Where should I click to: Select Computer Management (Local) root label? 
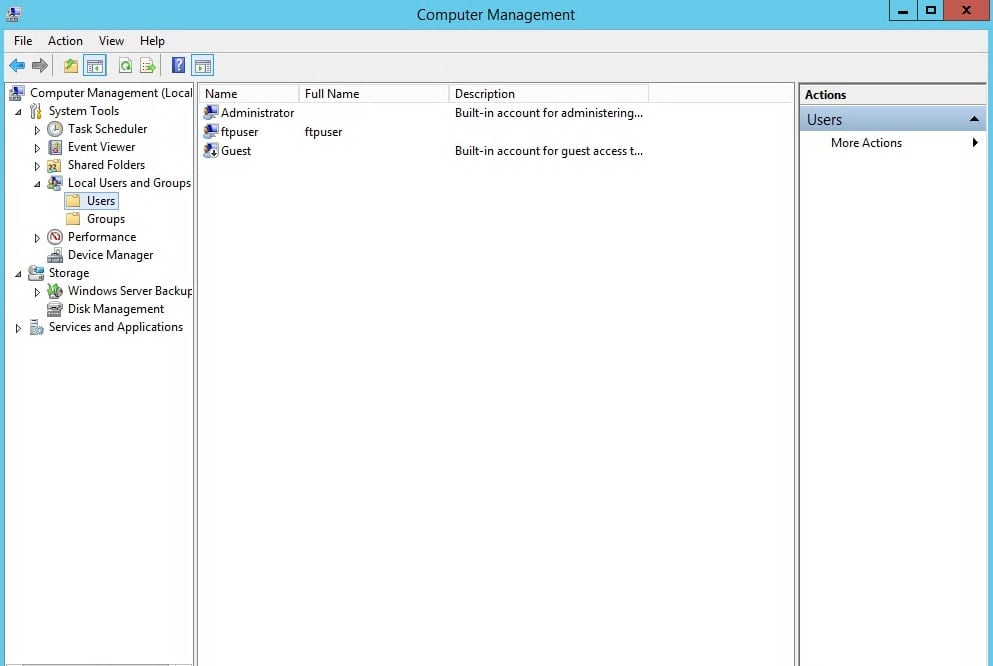[x=111, y=93]
